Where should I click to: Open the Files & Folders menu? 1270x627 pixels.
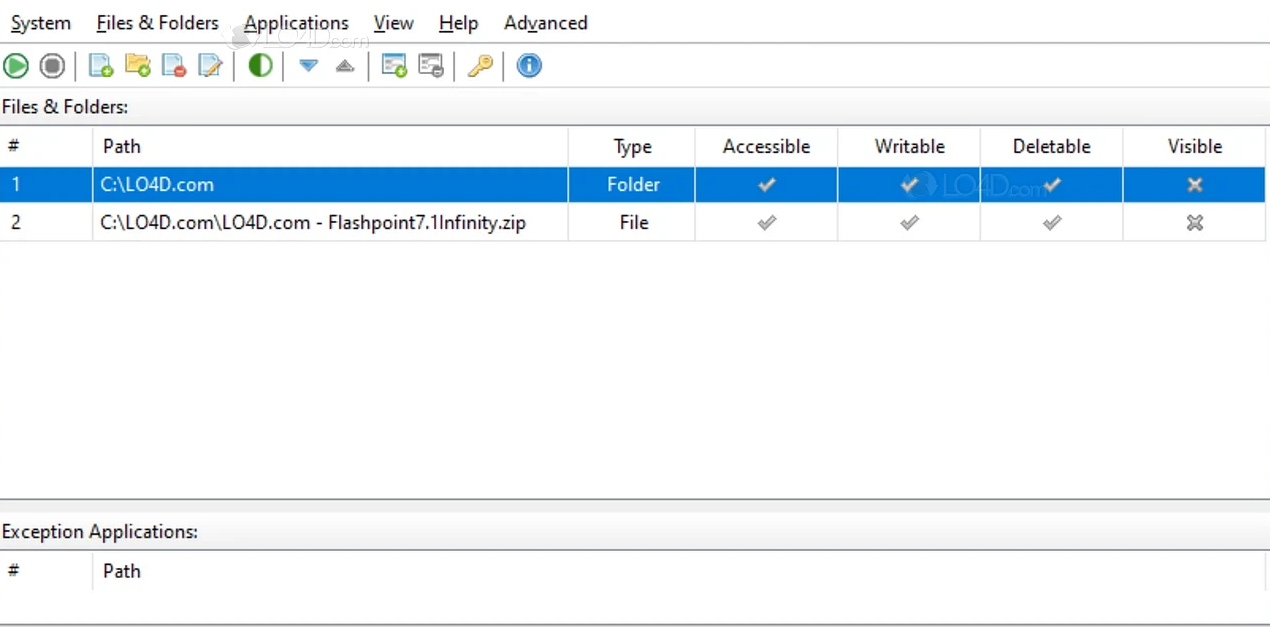[x=157, y=22]
